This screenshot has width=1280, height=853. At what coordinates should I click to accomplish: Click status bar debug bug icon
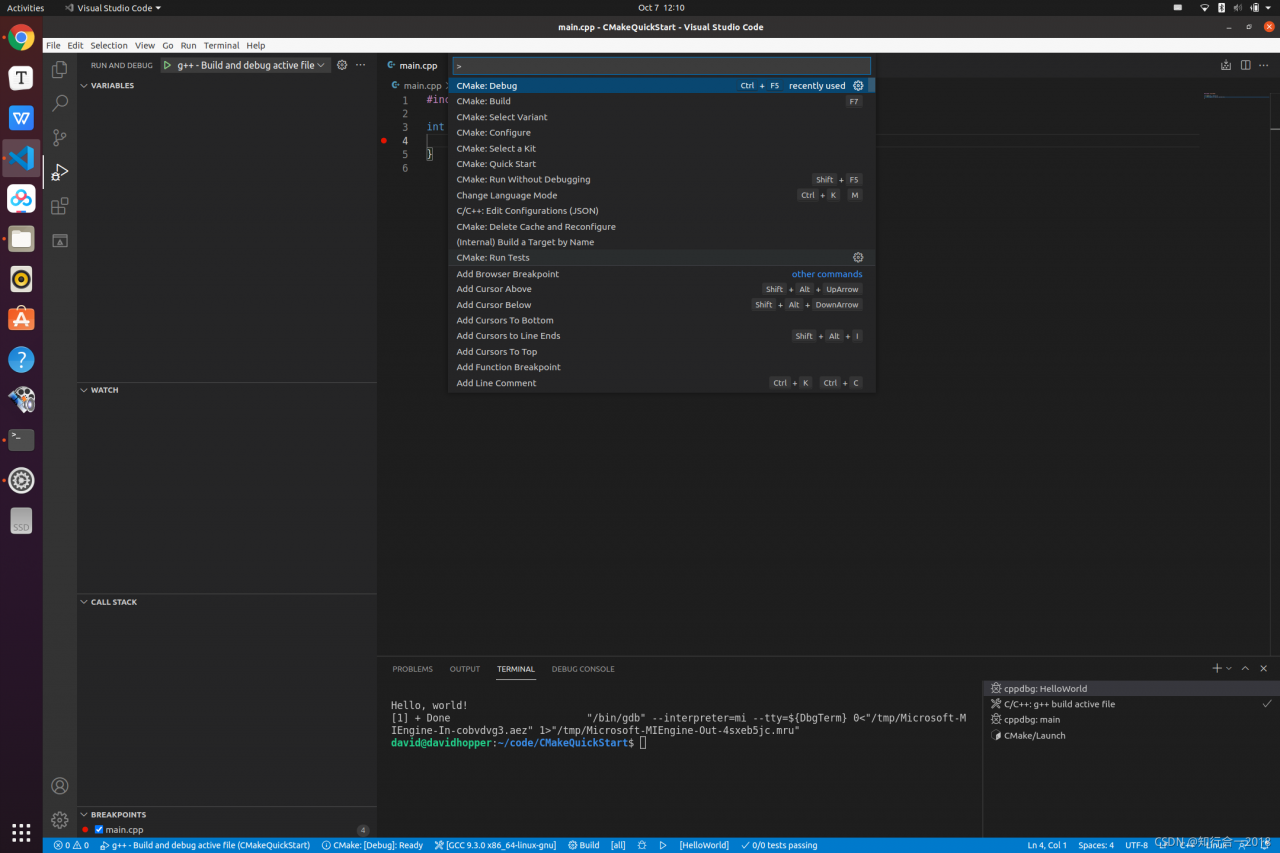[642, 845]
